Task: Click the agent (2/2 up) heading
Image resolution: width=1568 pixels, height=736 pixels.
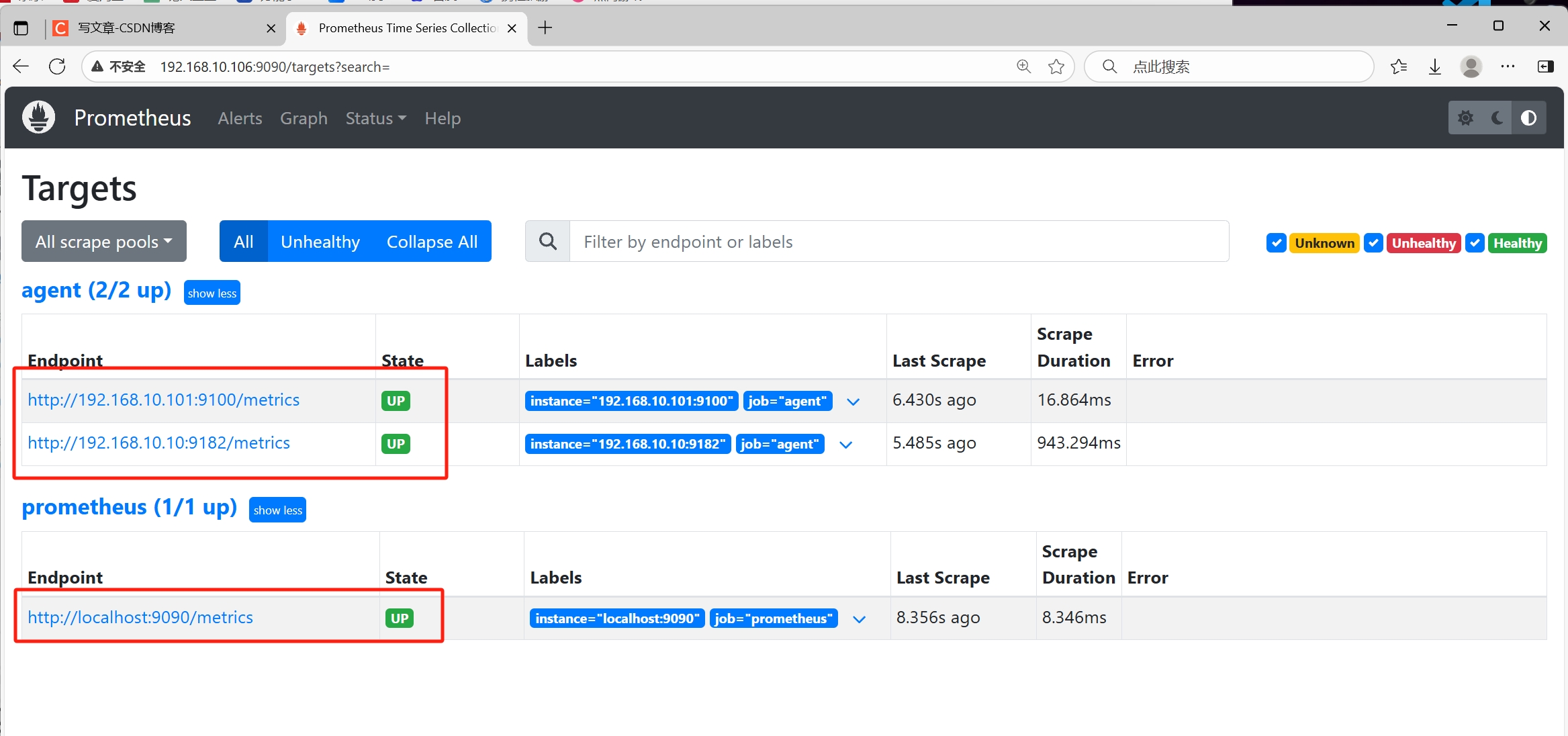Action: pyautogui.click(x=96, y=290)
